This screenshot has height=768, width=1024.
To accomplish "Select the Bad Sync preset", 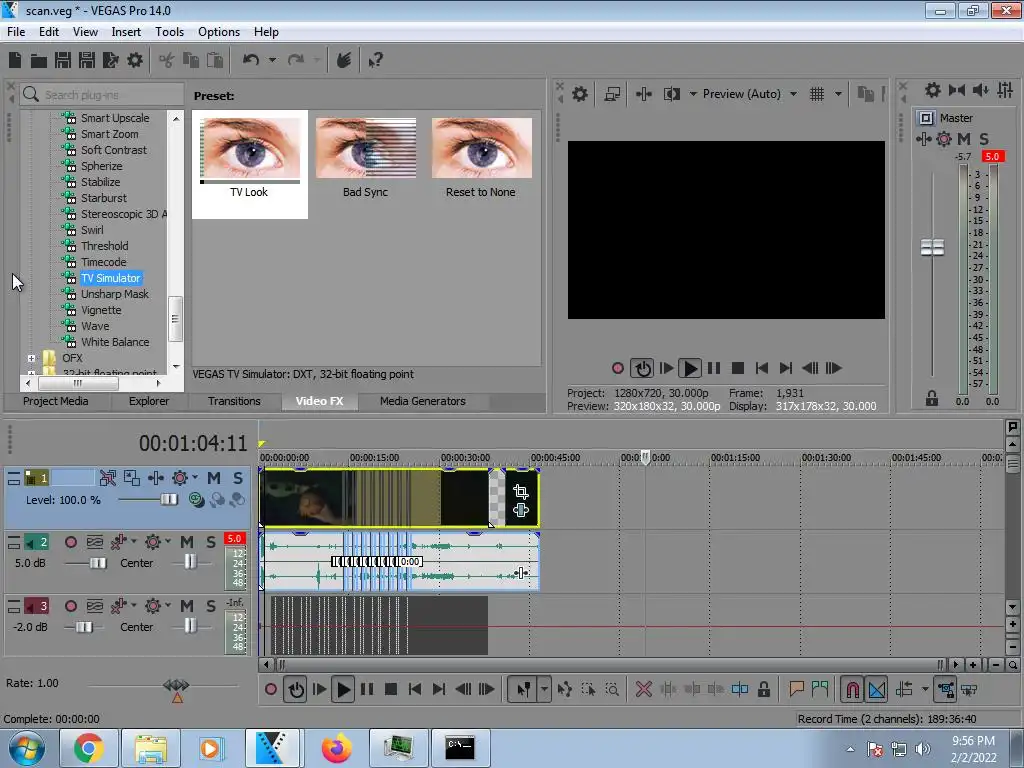I will (366, 158).
